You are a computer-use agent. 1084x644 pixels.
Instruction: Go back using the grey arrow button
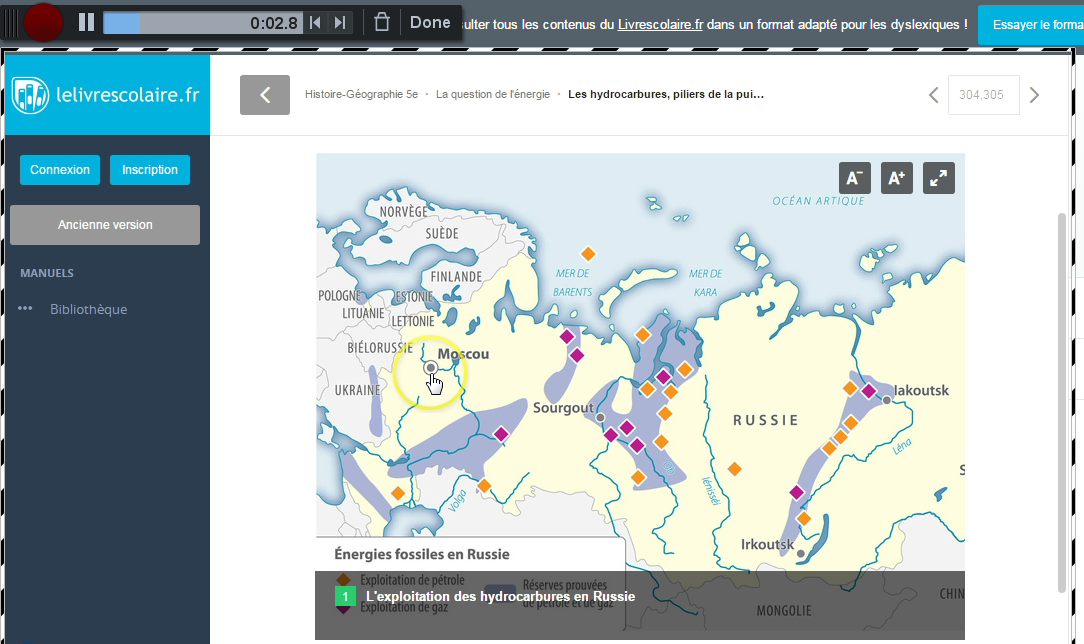point(265,95)
